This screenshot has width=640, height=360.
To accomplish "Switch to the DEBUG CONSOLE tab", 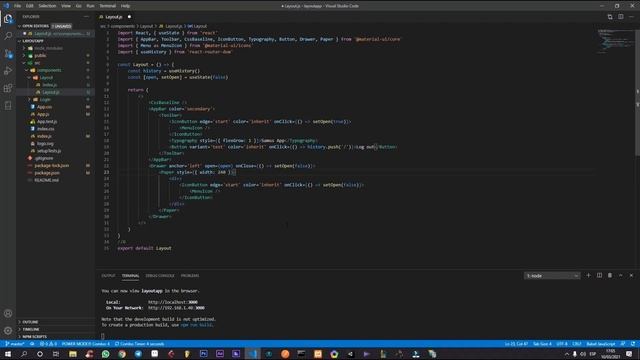I will point(160,276).
